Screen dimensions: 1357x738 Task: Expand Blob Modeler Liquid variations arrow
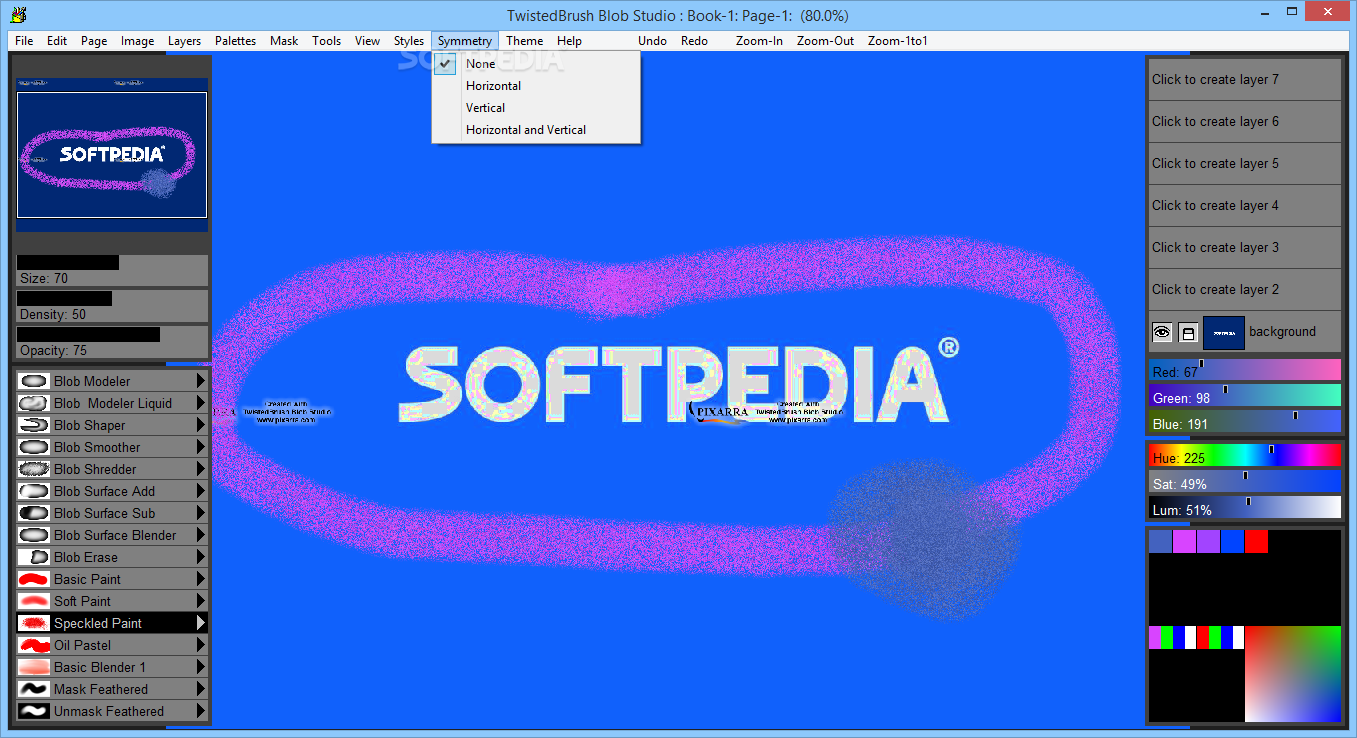(x=200, y=403)
